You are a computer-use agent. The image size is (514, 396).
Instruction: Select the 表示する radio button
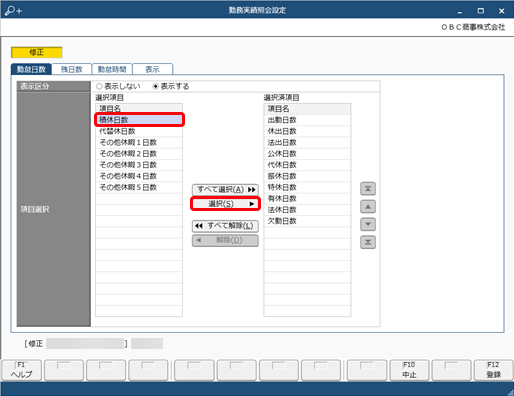pyautogui.click(x=171, y=86)
